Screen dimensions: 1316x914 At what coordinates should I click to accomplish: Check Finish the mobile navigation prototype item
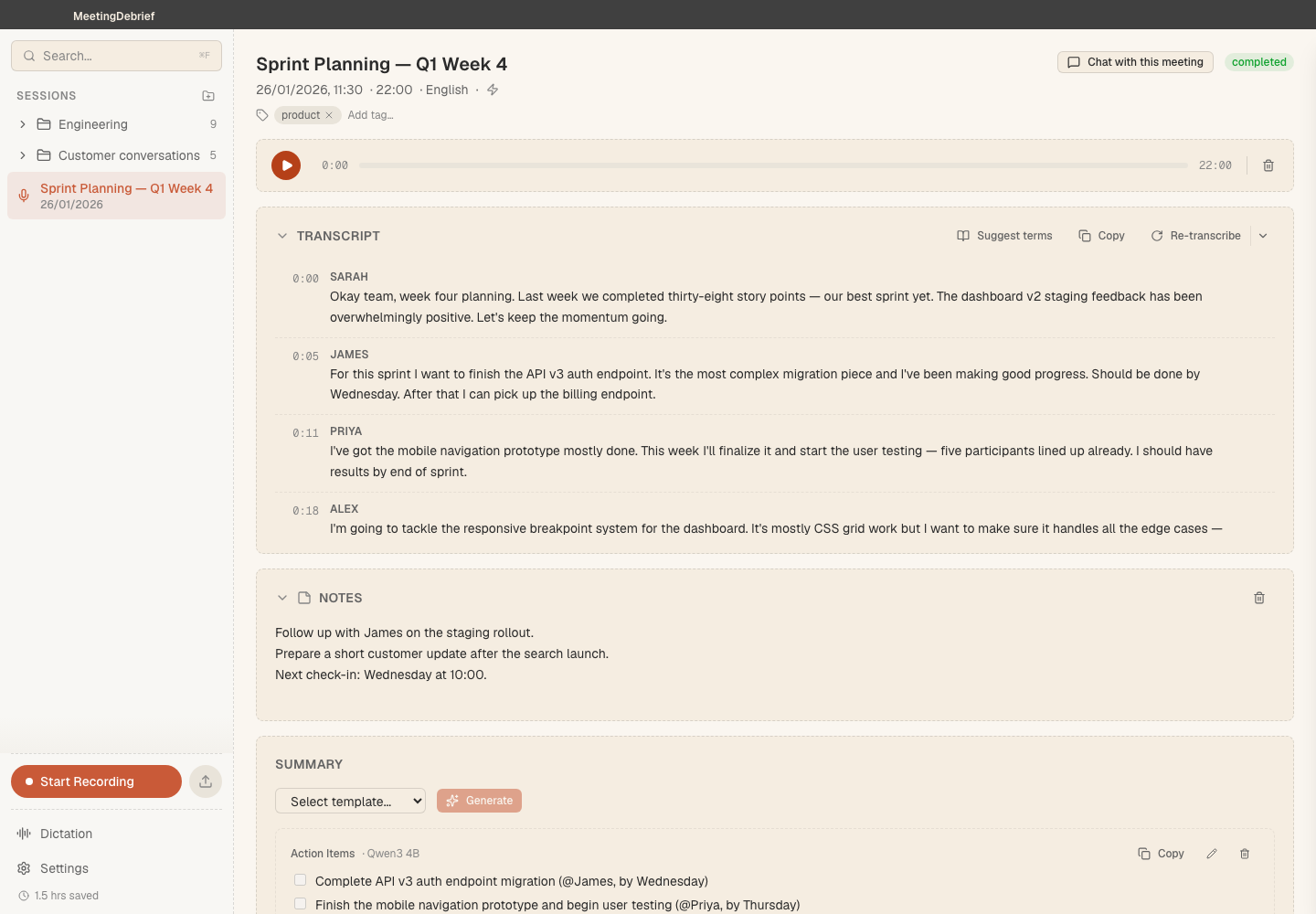coord(300,904)
